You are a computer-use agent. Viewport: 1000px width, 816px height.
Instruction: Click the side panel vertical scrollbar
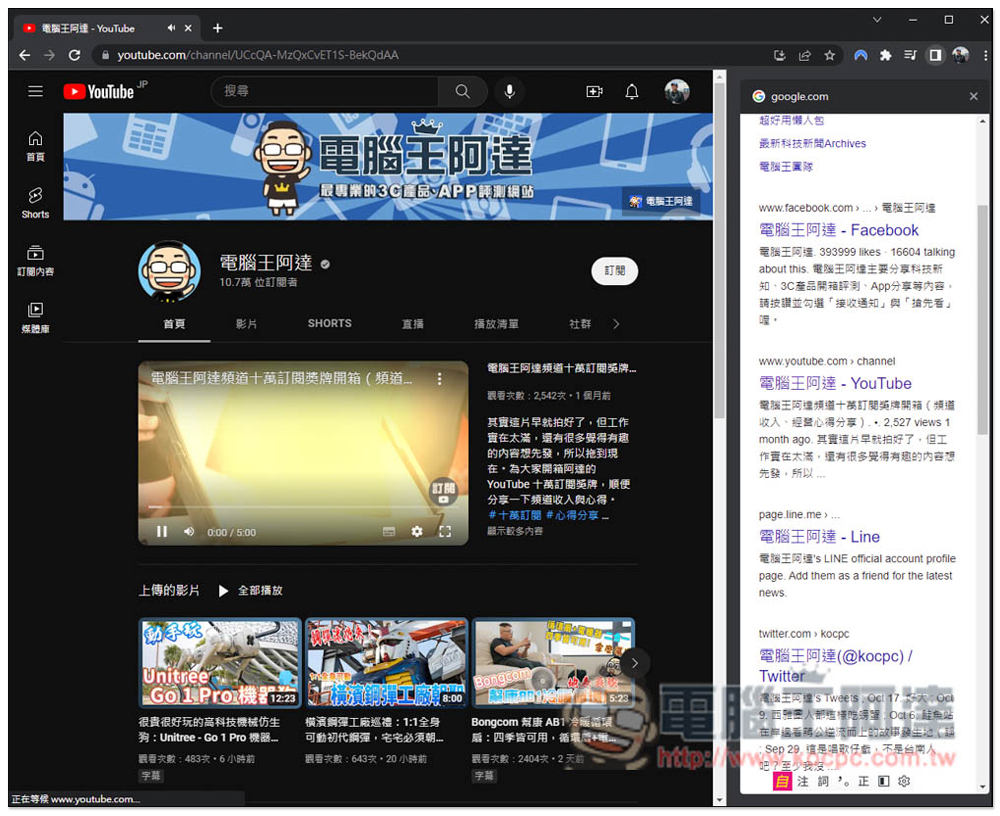click(x=983, y=319)
